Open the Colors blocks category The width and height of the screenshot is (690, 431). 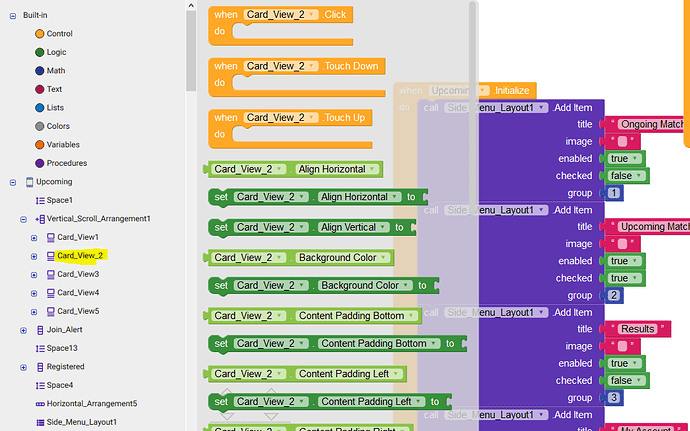(59, 126)
